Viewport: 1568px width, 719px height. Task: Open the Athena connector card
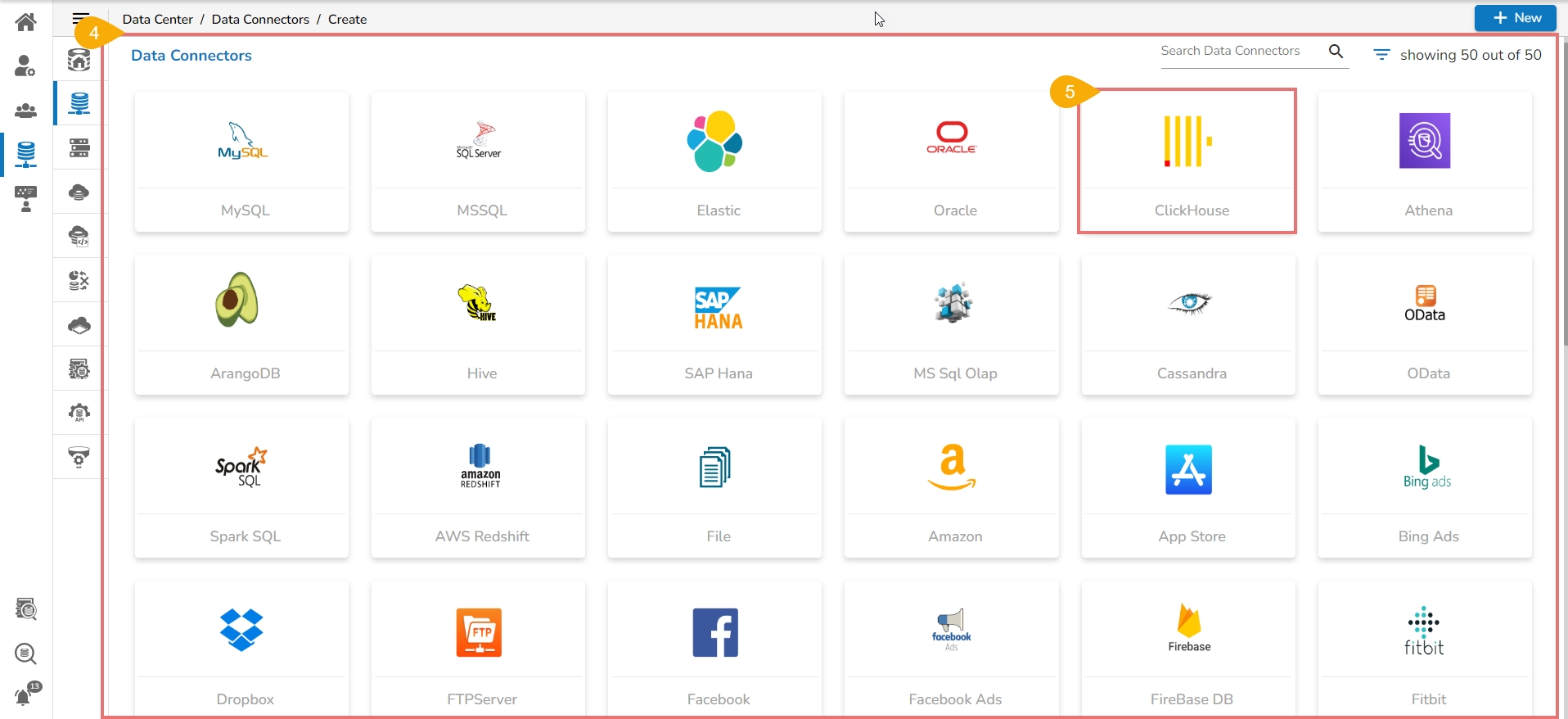[x=1425, y=162]
